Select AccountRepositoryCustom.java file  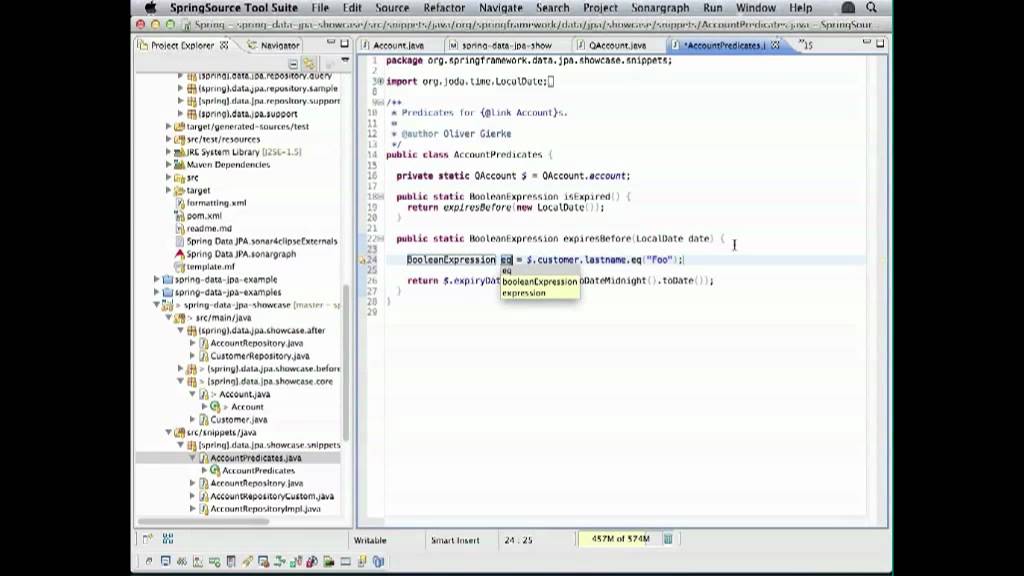tap(272, 496)
